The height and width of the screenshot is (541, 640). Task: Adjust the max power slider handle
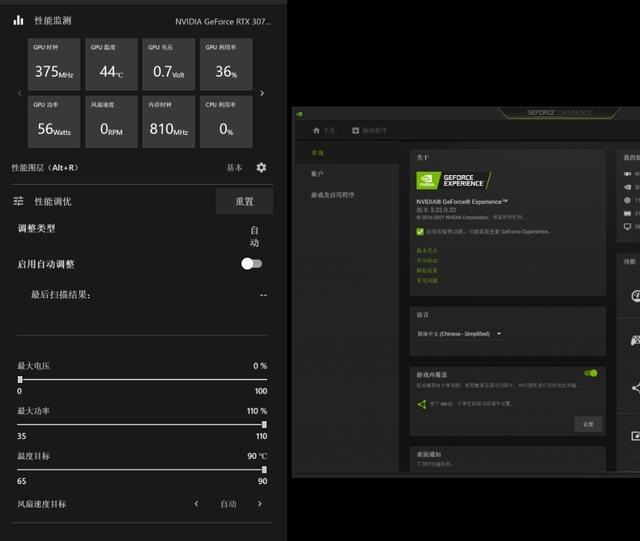click(x=264, y=425)
